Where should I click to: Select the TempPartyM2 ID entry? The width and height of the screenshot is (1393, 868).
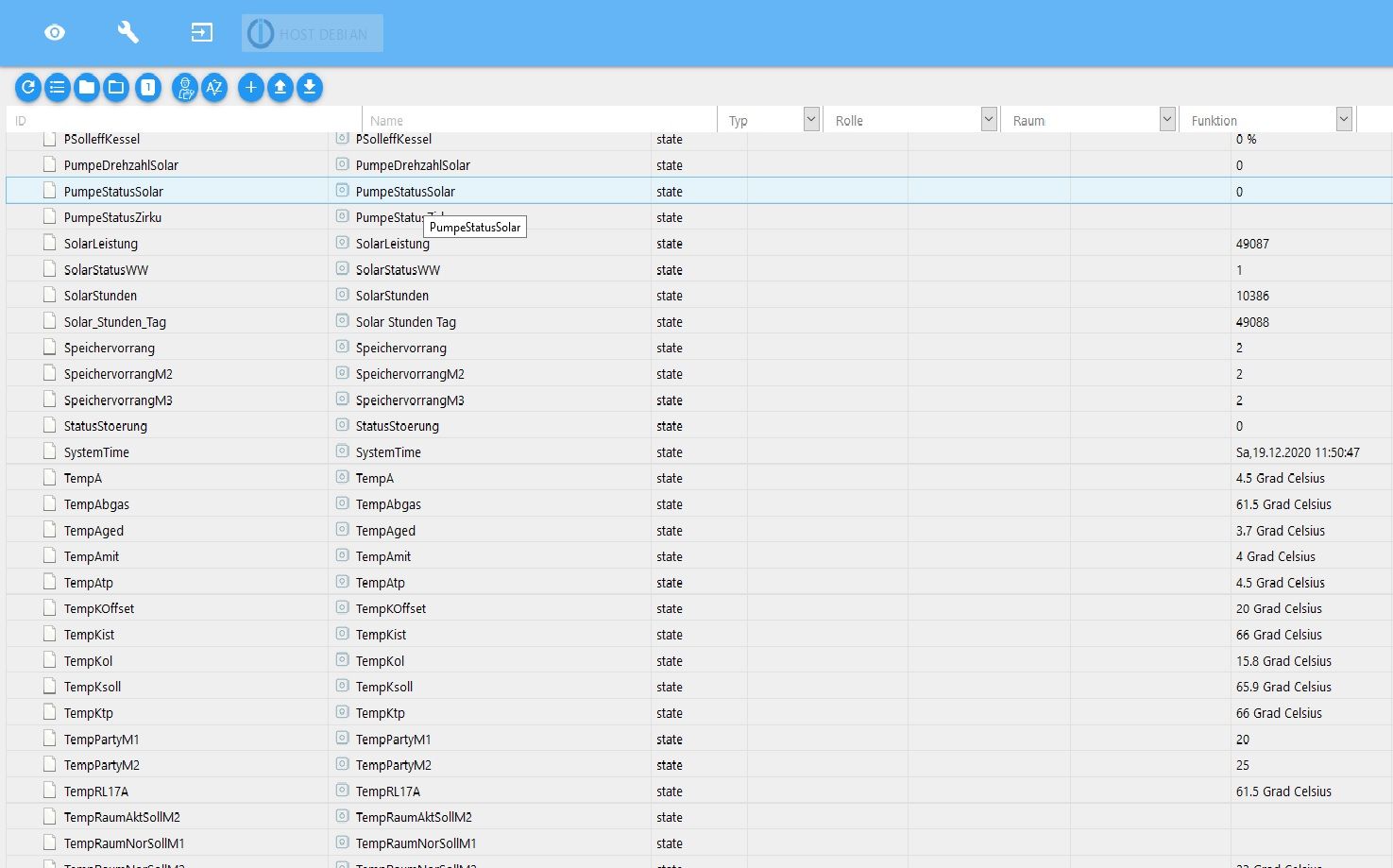(102, 765)
